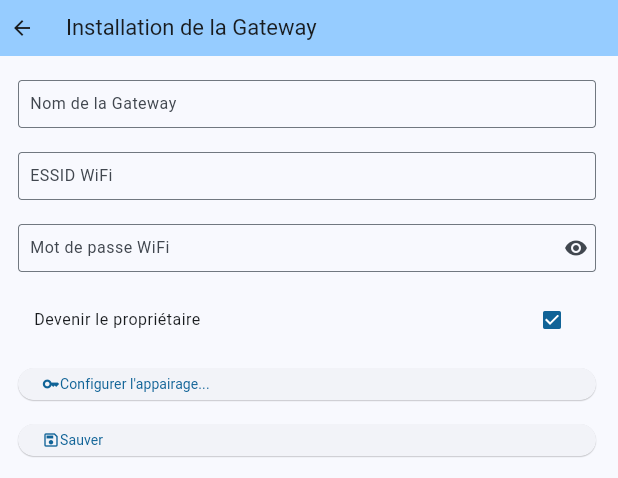Image resolution: width=618 pixels, height=478 pixels.
Task: Focus the Nom de la Gateway field
Action: tap(306, 104)
